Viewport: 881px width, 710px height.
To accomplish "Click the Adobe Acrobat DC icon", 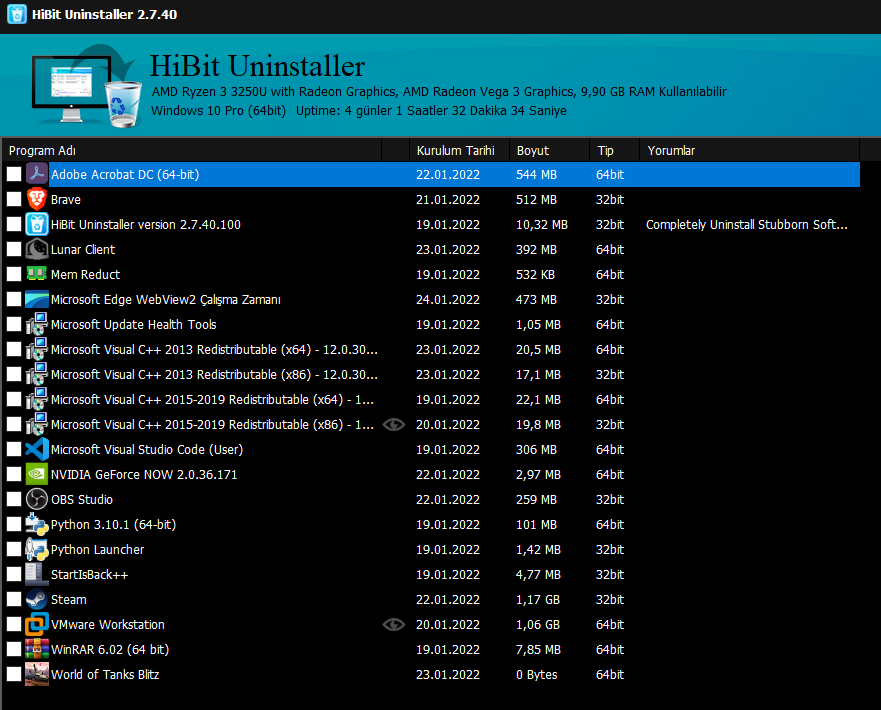I will pyautogui.click(x=37, y=174).
